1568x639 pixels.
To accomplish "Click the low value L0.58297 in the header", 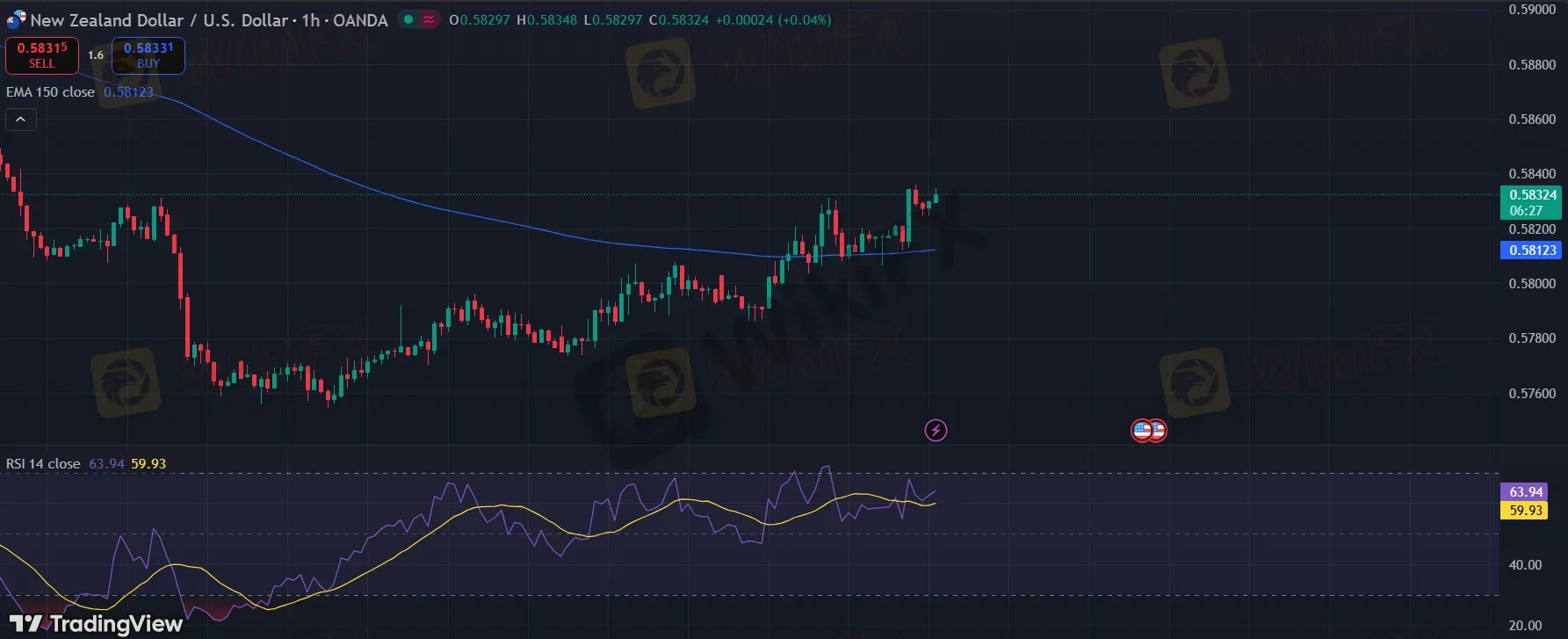I will pyautogui.click(x=613, y=19).
